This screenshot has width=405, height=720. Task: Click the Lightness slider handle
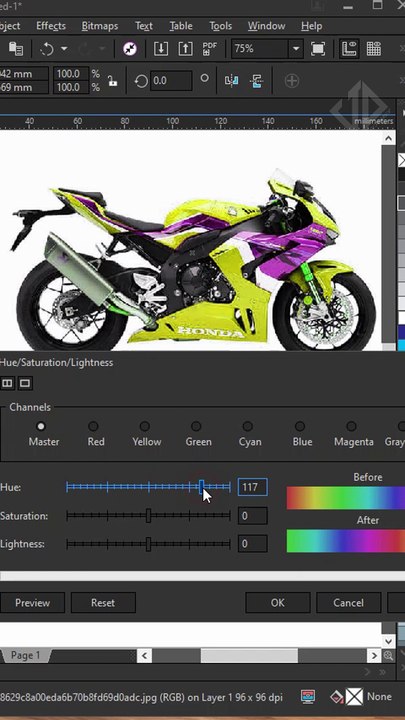148,544
